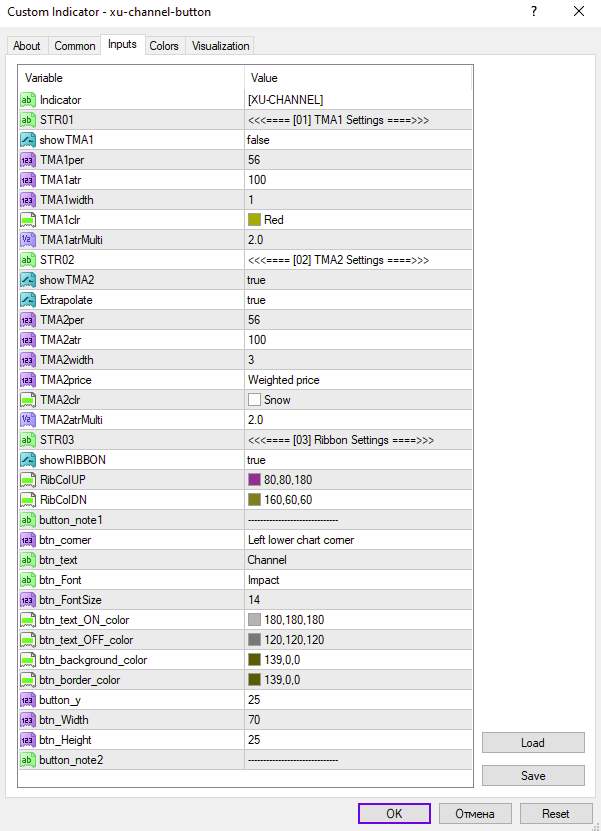Open the TMA2price Weighted price dropdown
Viewport: 601px width, 831px height.
(x=357, y=380)
